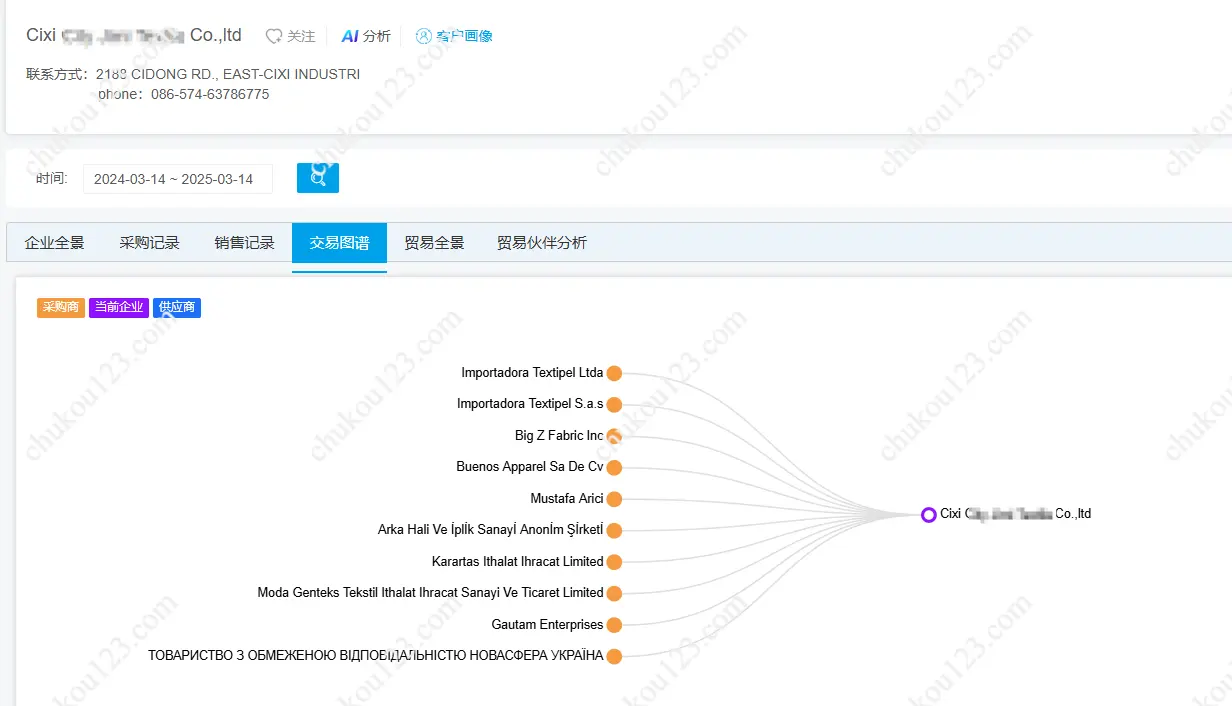This screenshot has width=1232, height=706.
Task: Select Karartas Ithalat Ihracat Limited label
Action: (517, 562)
